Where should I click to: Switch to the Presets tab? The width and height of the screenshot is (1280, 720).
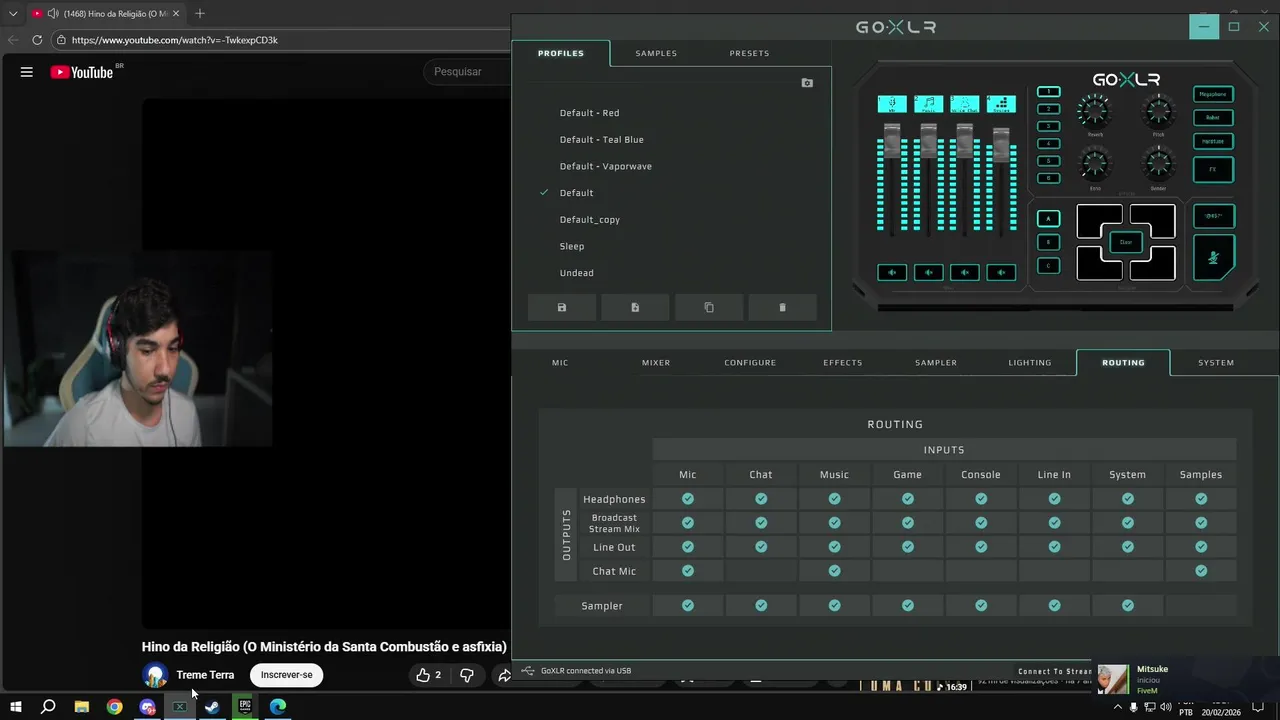(x=749, y=53)
